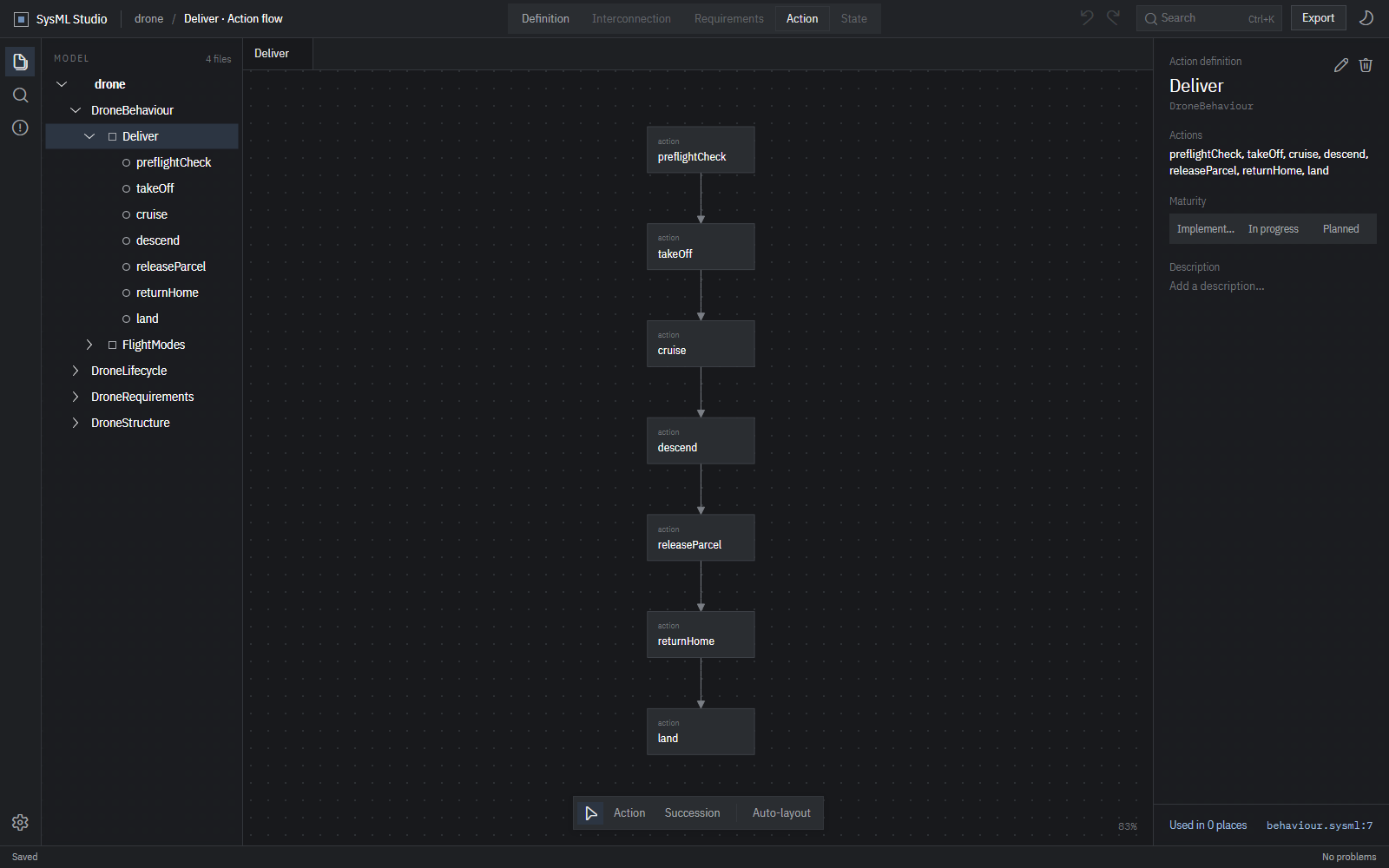The width and height of the screenshot is (1389, 868).
Task: Set maturity to Planned
Action: [1341, 229]
